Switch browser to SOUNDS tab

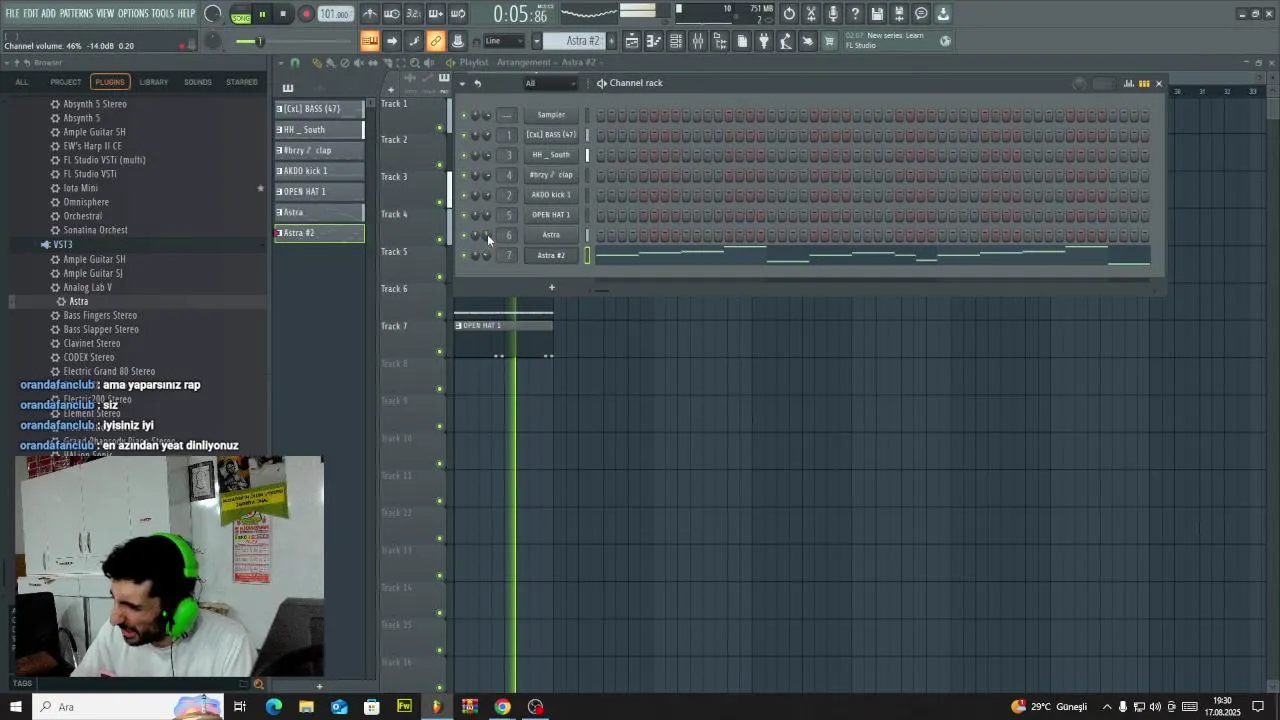[198, 82]
